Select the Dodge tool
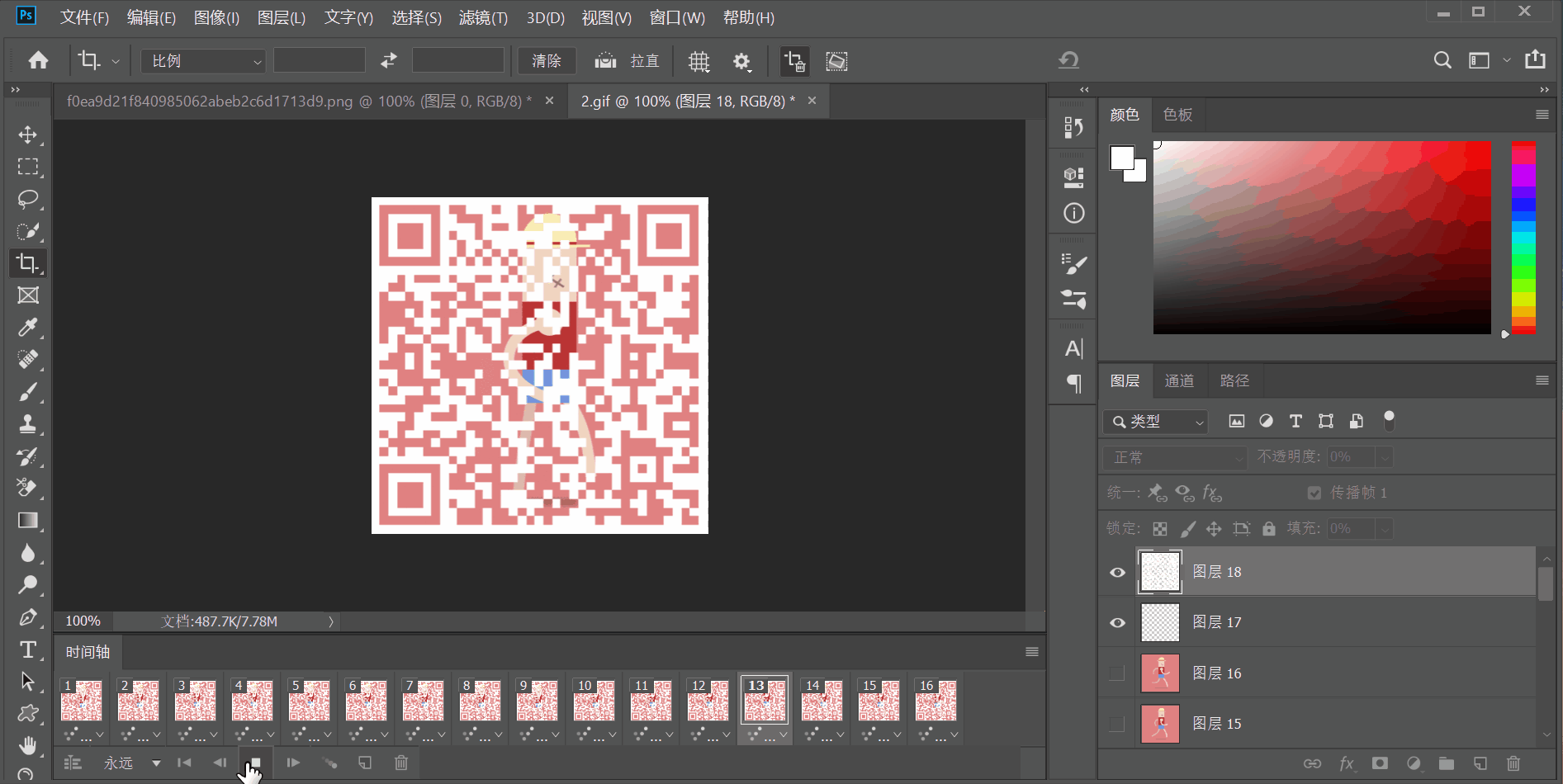Screen dimensions: 1563x784 [28, 585]
